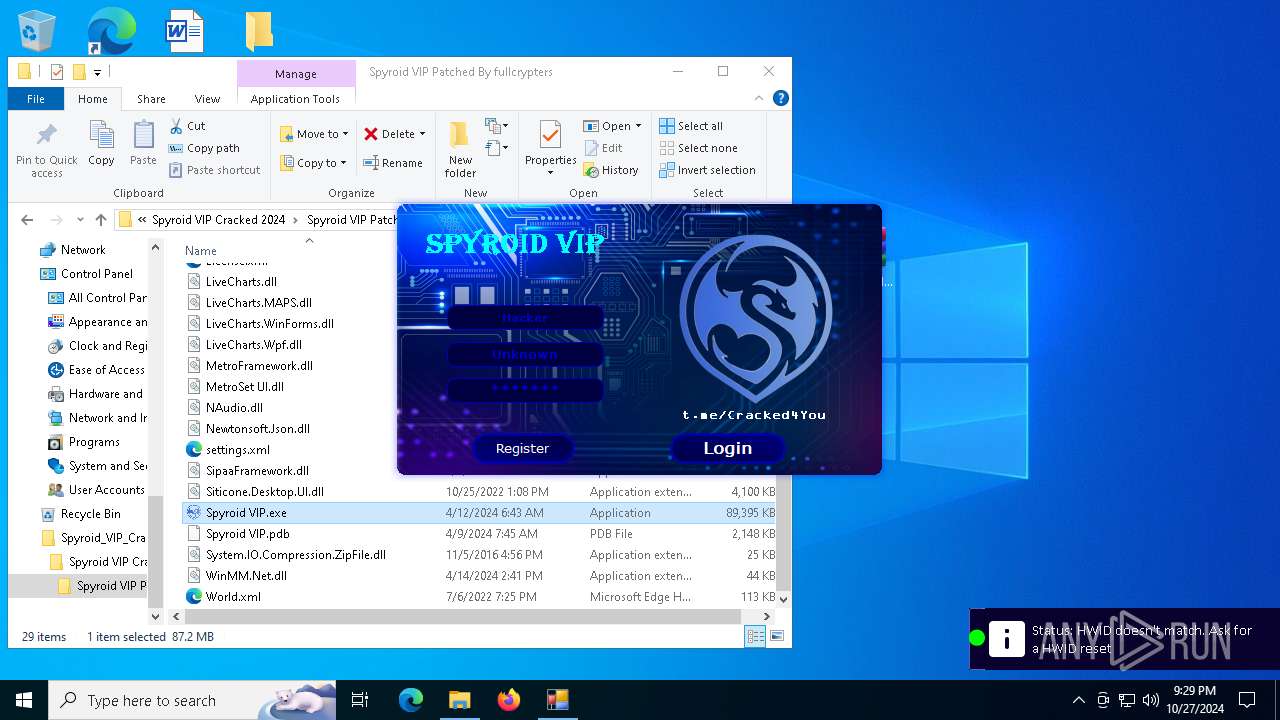Viewport: 1280px width, 720px height.
Task: Click the Hacker username field
Action: [525, 318]
